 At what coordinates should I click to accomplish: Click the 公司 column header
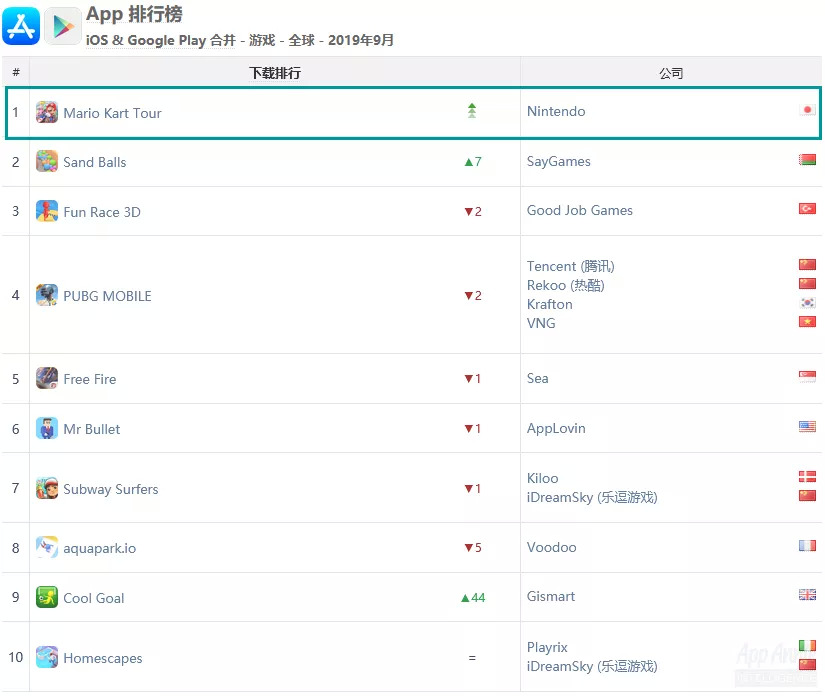coord(671,73)
